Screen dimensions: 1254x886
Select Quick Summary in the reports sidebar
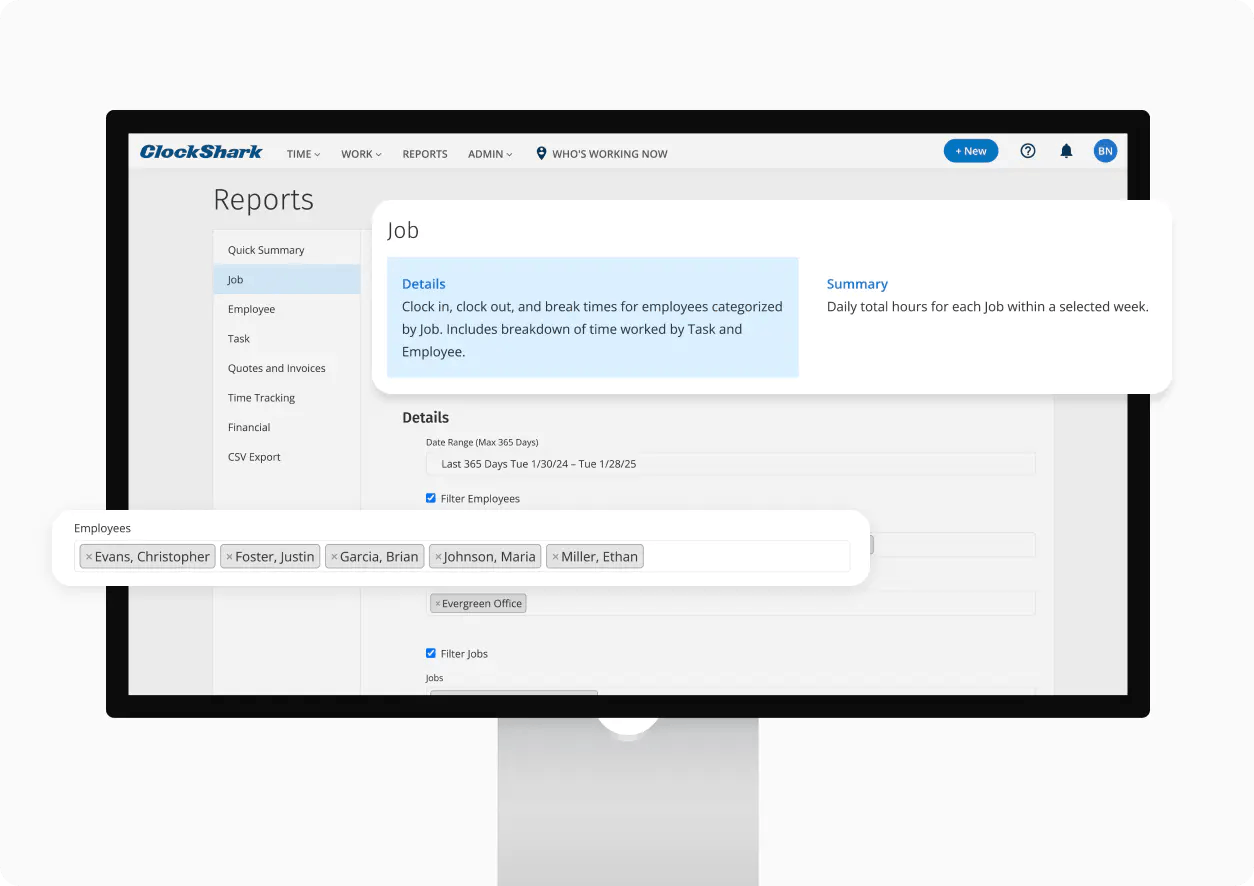tap(266, 250)
